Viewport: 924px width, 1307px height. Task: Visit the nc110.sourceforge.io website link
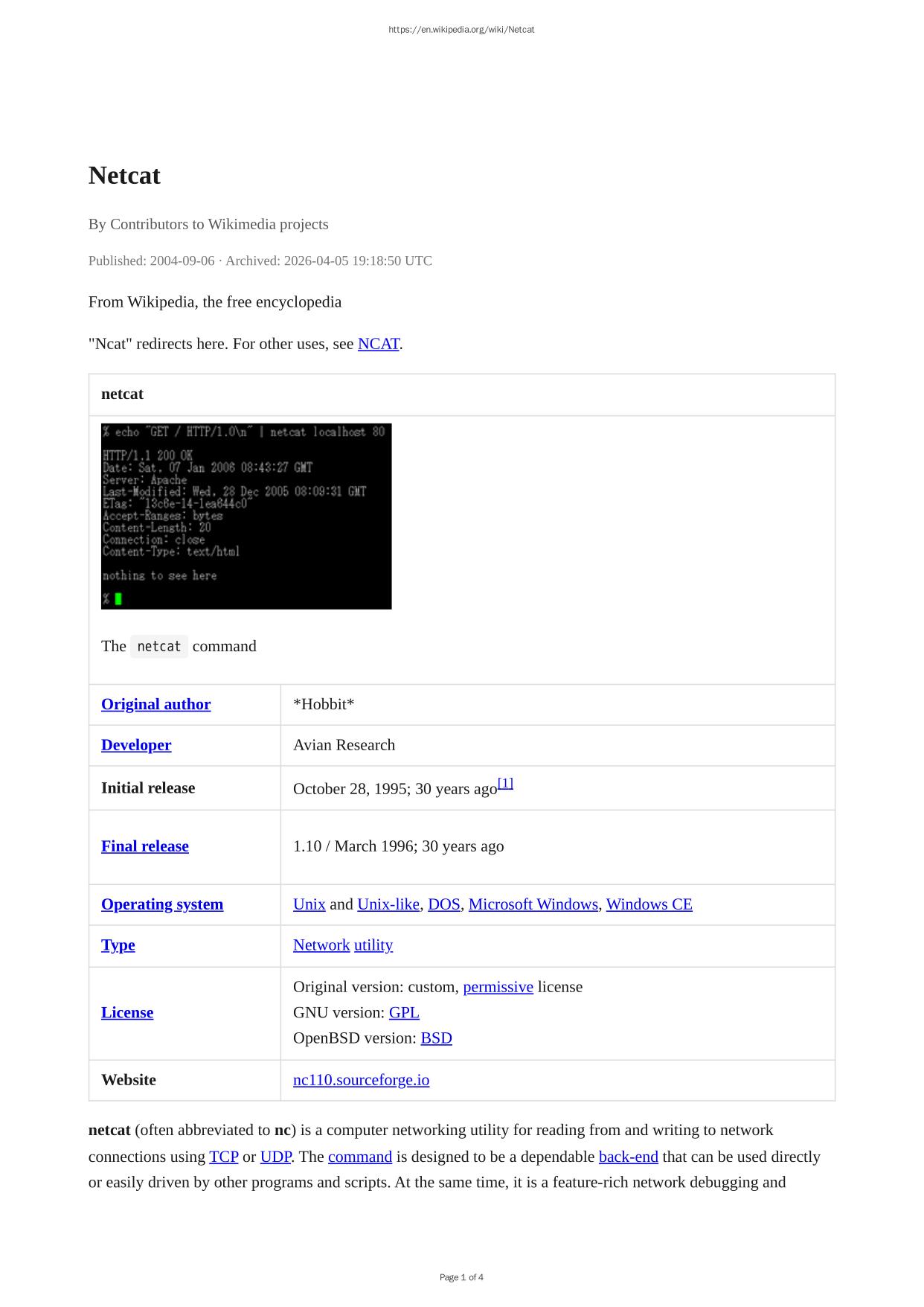point(361,1080)
